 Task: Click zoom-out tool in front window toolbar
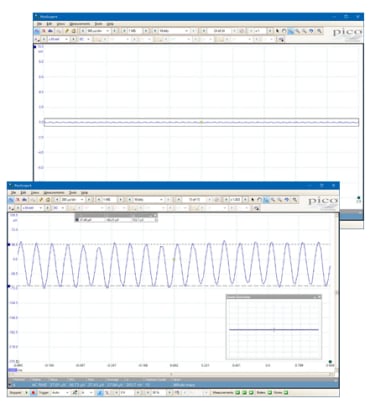click(x=280, y=200)
